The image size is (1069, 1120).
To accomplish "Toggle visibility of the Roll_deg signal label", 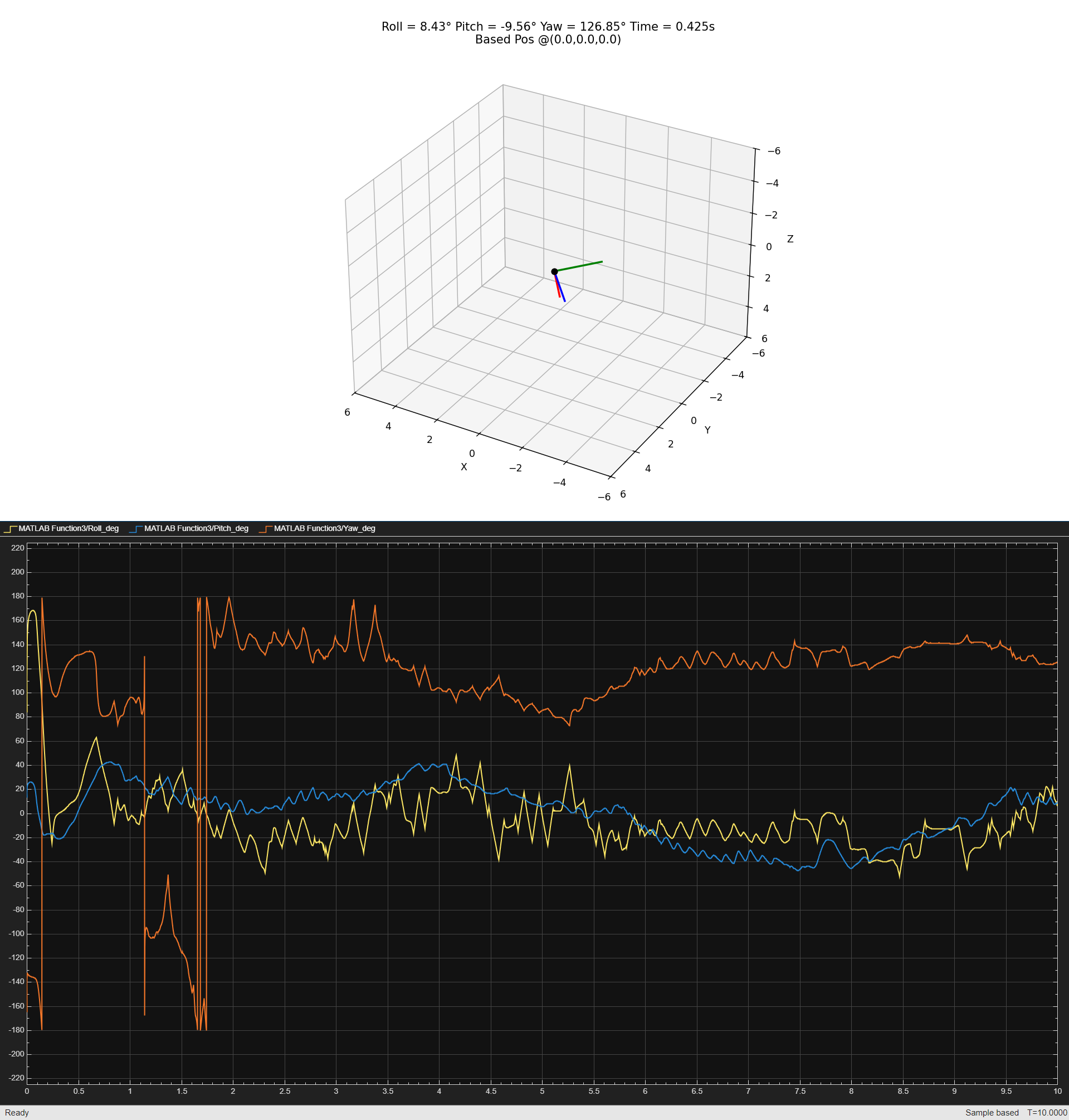I will coord(69,528).
